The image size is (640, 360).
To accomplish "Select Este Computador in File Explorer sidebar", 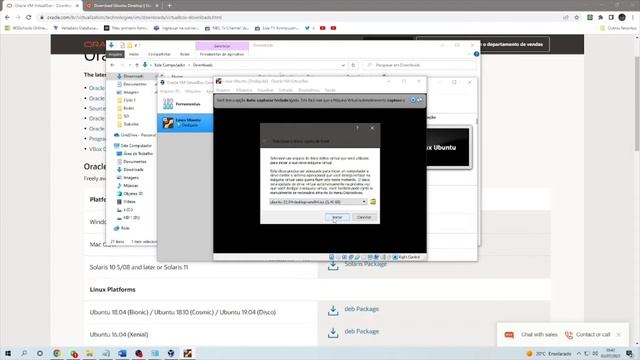I will 133,146.
